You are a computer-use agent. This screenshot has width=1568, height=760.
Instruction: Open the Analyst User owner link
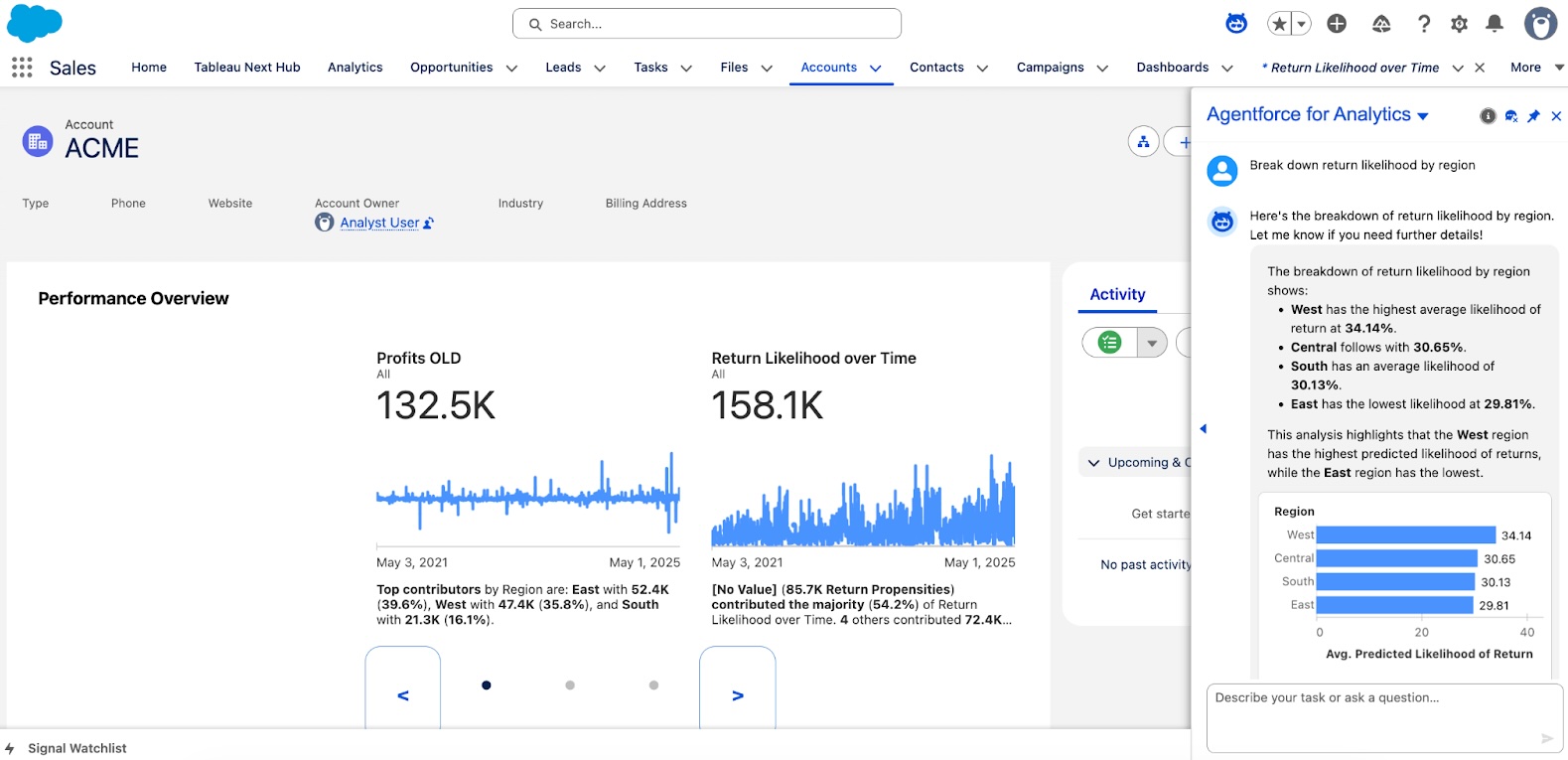click(379, 223)
